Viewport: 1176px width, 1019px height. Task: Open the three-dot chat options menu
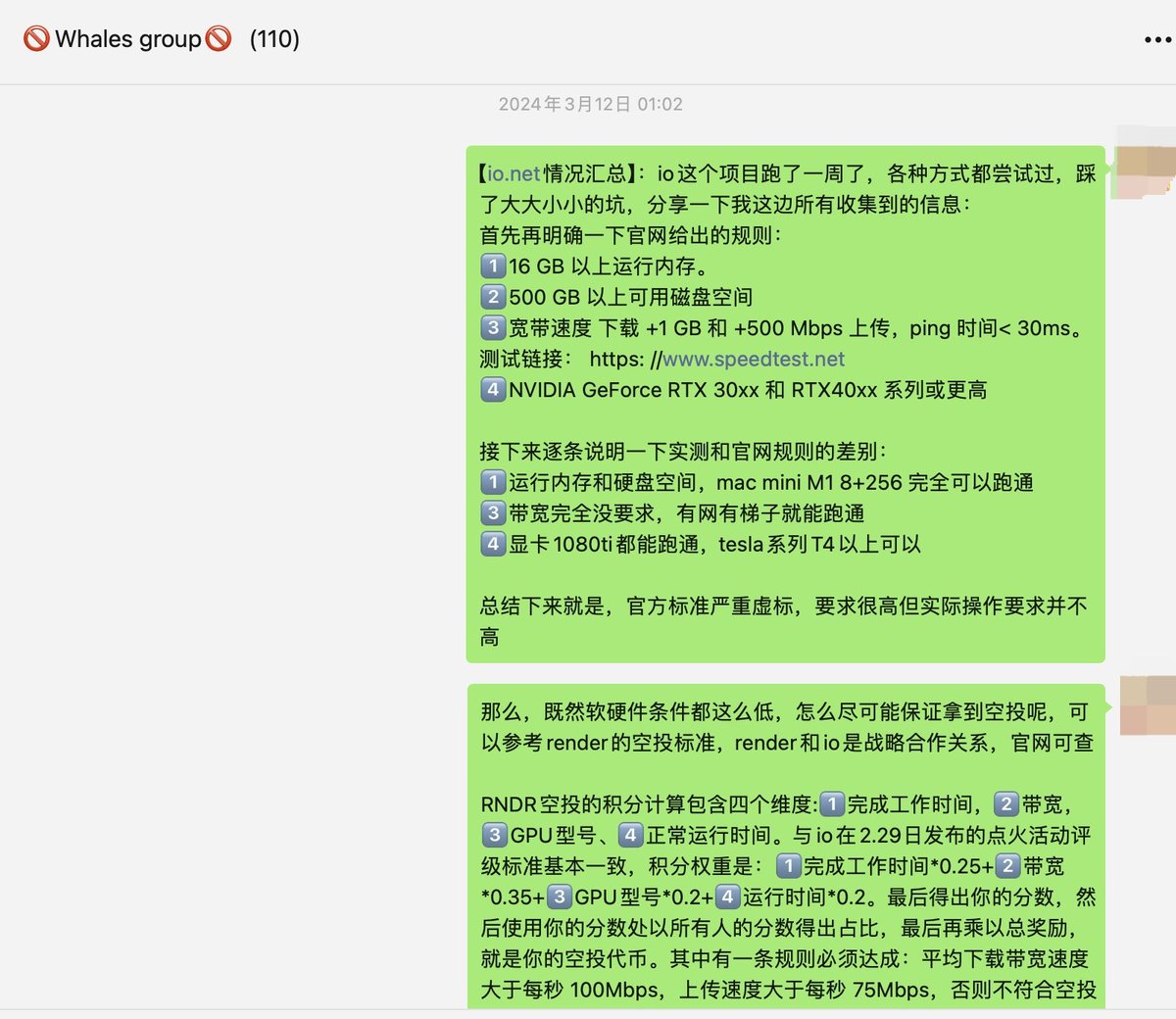pyautogui.click(x=1156, y=40)
